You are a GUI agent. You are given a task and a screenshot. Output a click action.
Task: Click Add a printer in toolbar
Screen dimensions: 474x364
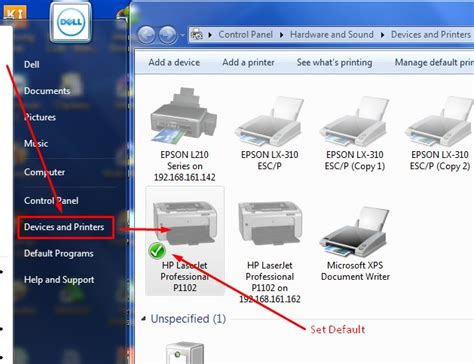[248, 62]
